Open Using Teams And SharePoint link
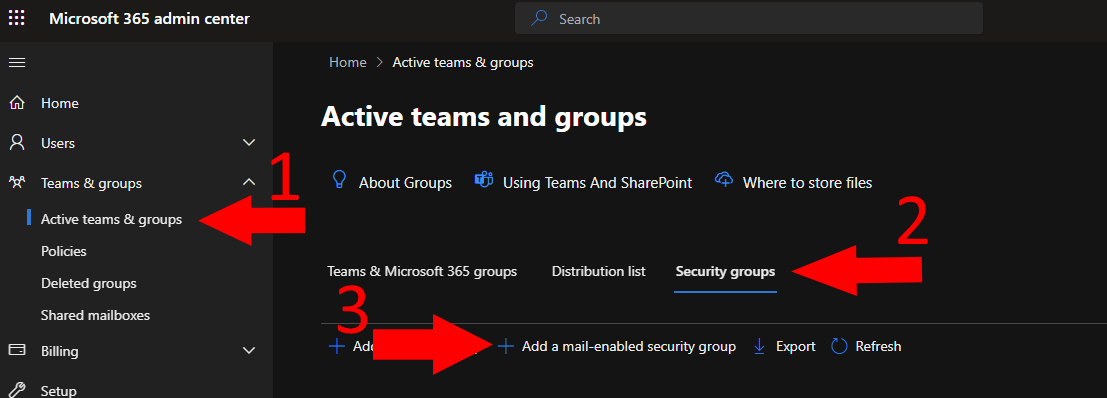Viewport: 1107px width, 398px height. (x=597, y=183)
